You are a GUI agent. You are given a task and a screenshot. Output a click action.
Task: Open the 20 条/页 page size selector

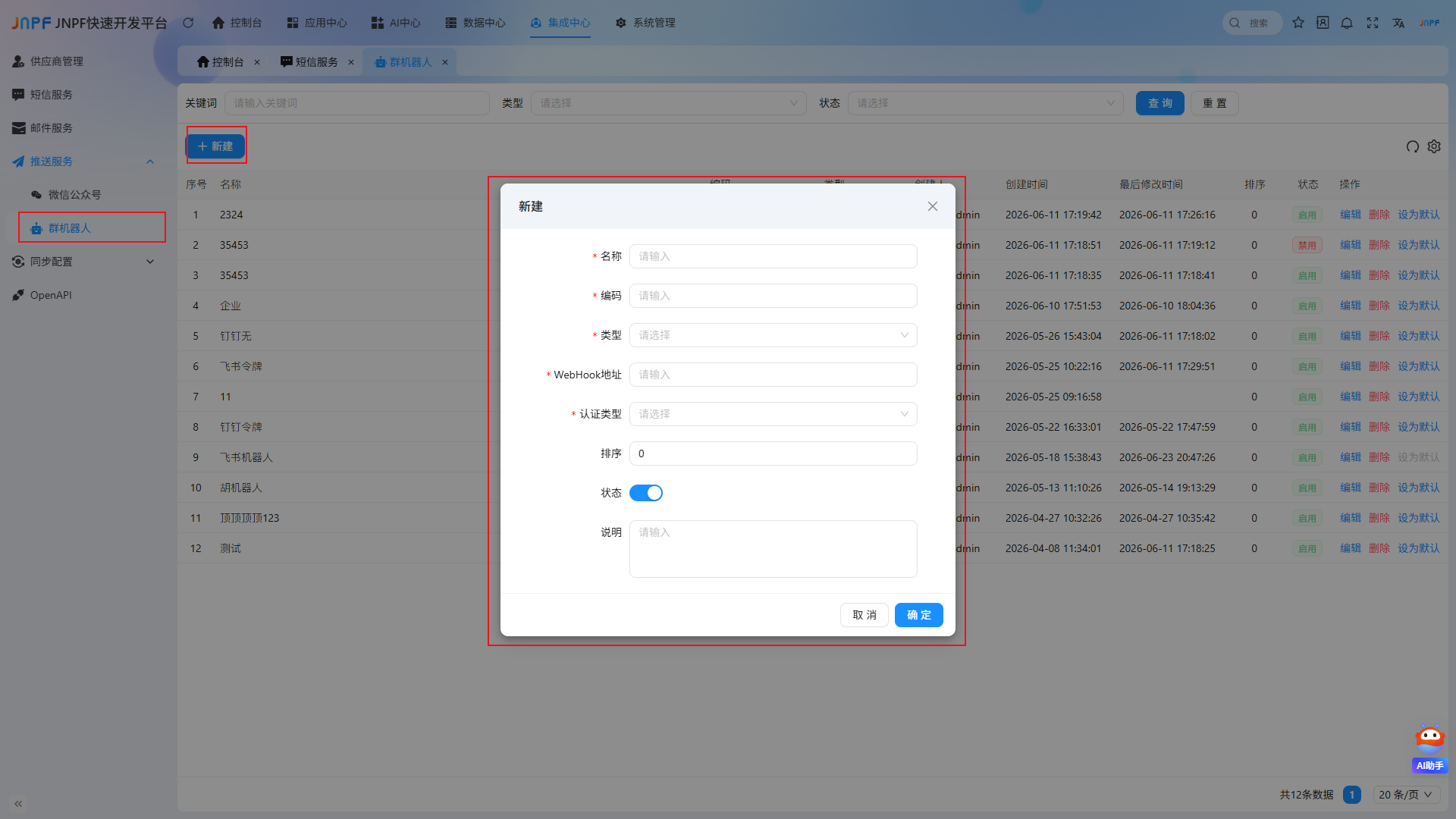[1406, 795]
